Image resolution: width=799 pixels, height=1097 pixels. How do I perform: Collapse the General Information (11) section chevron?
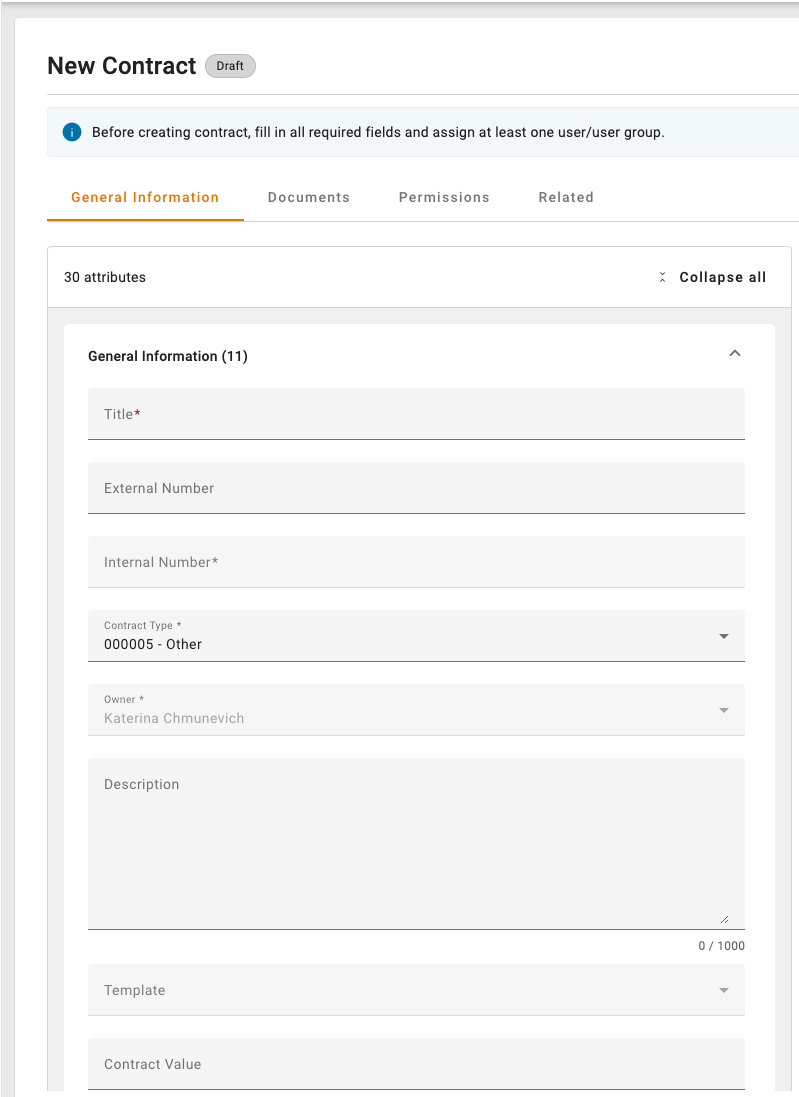click(x=735, y=354)
